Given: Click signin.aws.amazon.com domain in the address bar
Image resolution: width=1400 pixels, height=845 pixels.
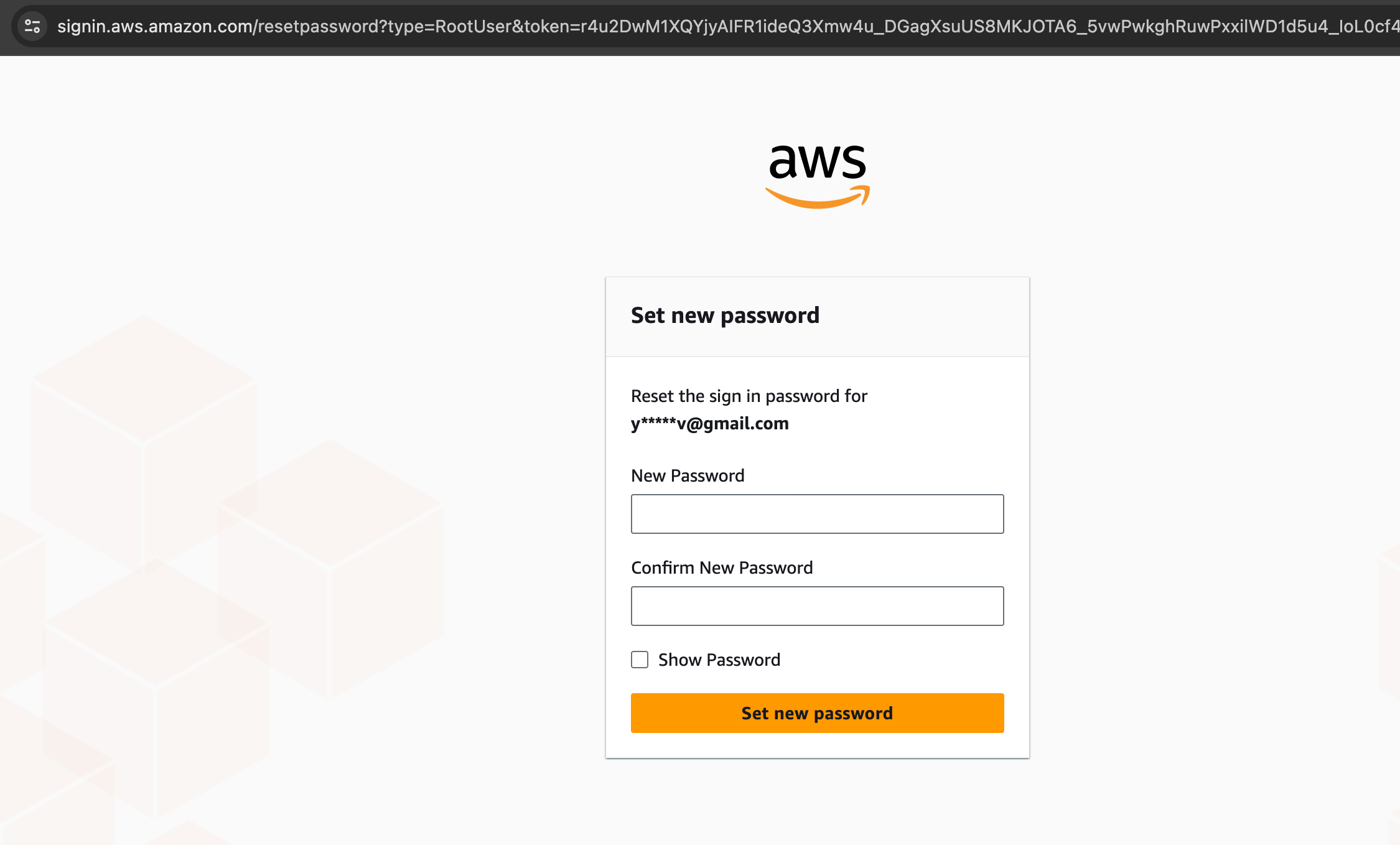Looking at the screenshot, I should point(155,26).
